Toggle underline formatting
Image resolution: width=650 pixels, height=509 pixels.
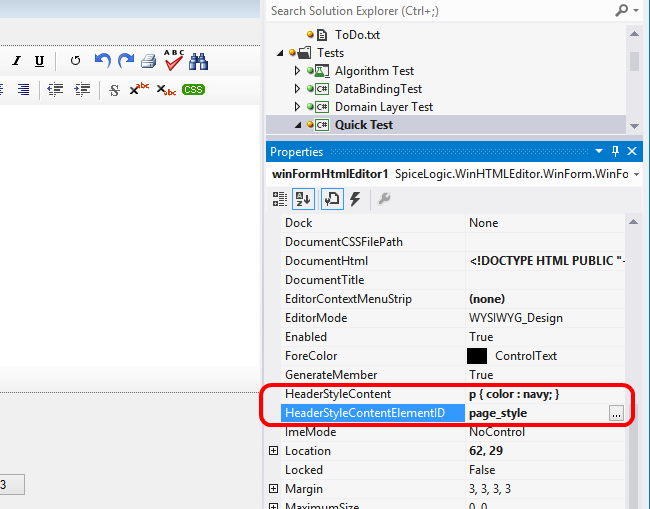(39, 61)
